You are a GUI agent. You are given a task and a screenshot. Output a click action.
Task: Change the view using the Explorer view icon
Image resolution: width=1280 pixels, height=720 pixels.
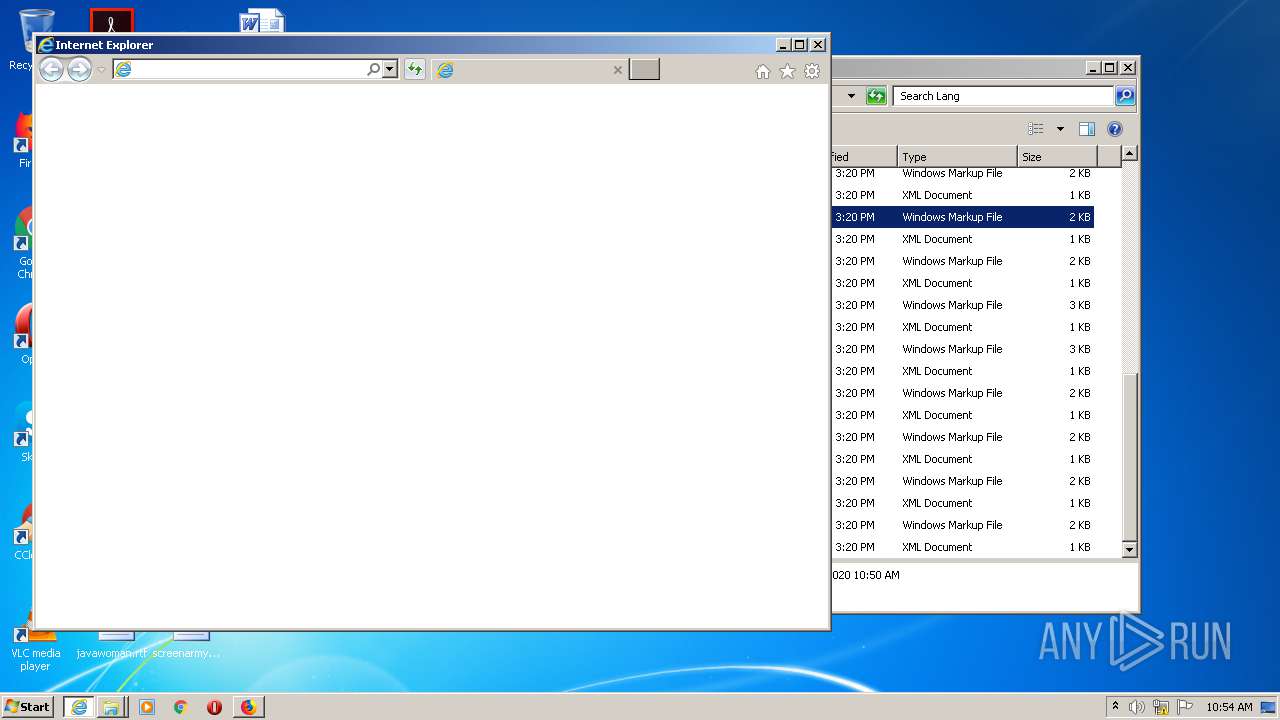[x=1036, y=129]
